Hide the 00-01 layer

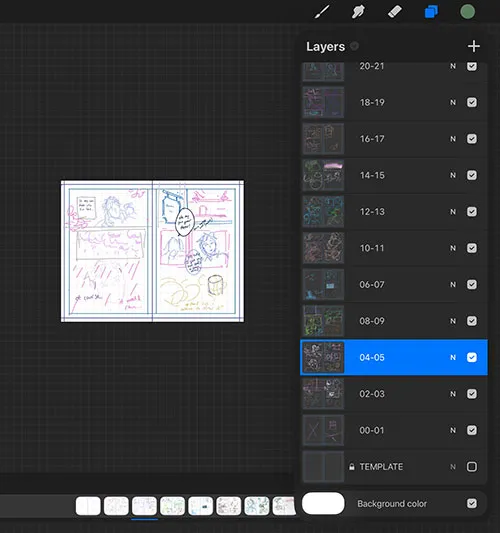472,430
